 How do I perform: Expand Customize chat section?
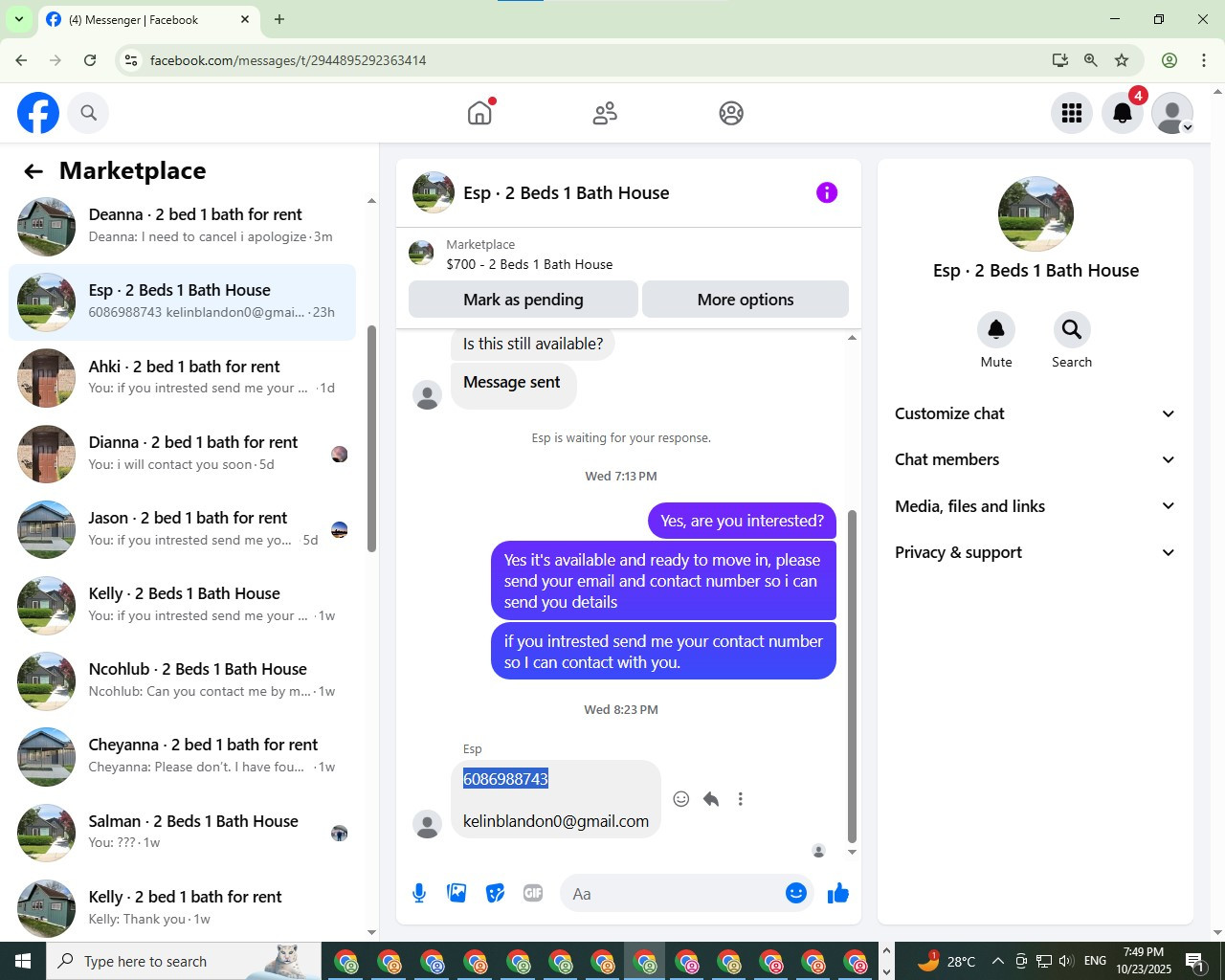(x=1035, y=413)
